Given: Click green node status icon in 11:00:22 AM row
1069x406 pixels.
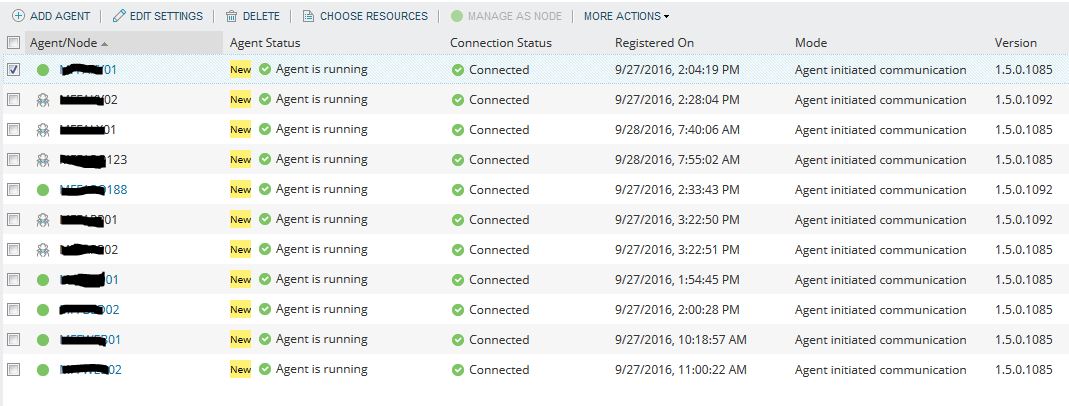Looking at the screenshot, I should [43, 370].
